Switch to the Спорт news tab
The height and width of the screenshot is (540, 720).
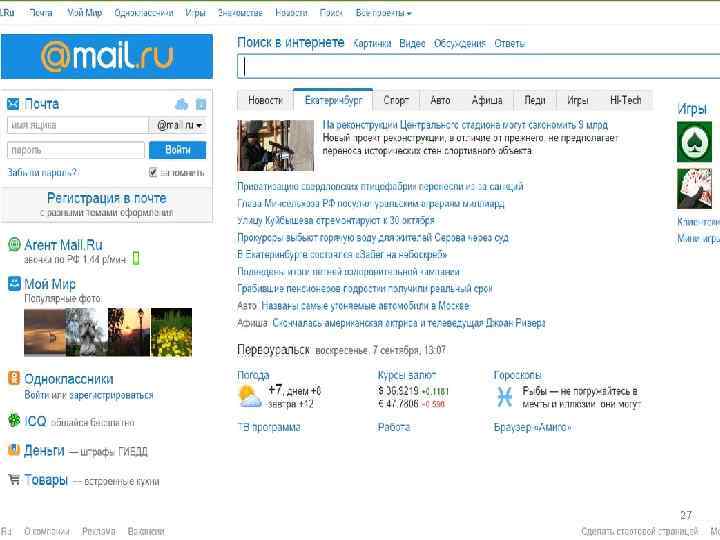[x=396, y=100]
